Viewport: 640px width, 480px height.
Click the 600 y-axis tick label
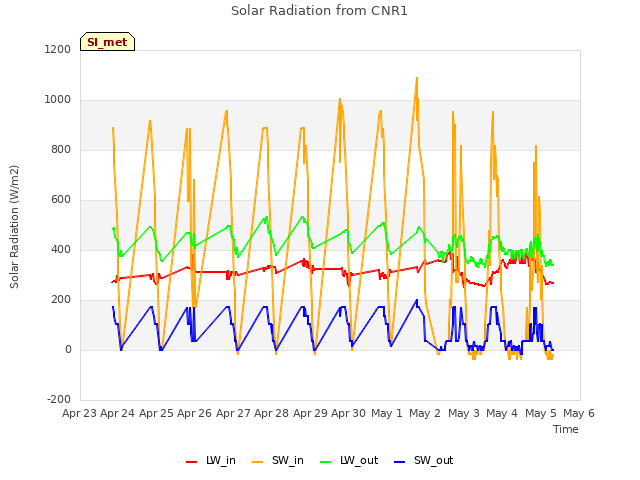click(x=61, y=200)
